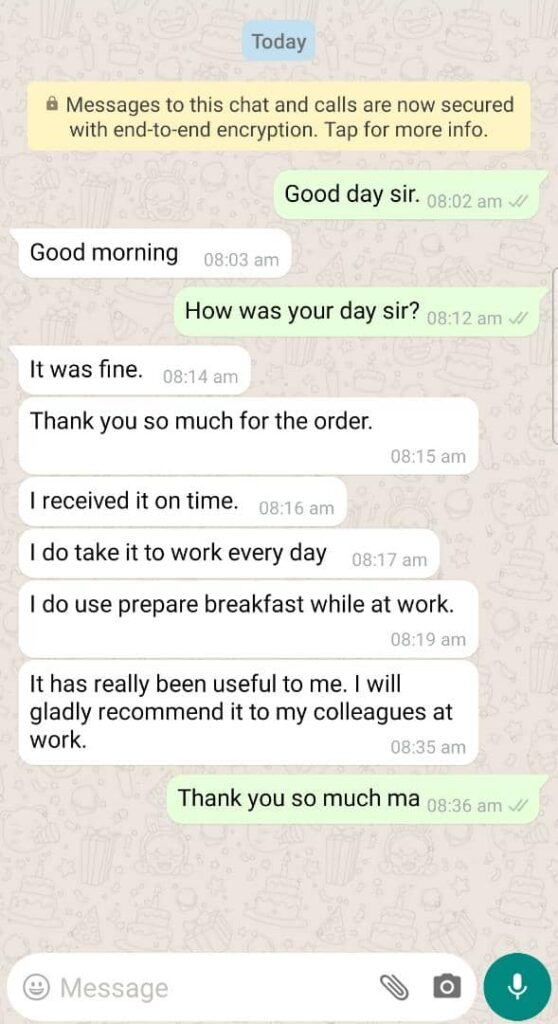Tap the lock icon in encryption notice

pyautogui.click(x=53, y=104)
